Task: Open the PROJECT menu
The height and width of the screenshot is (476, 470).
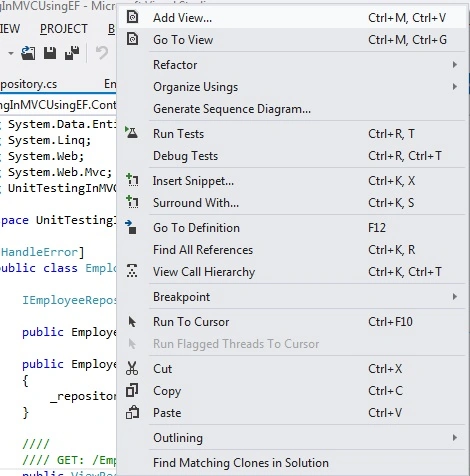Action: [x=64, y=29]
